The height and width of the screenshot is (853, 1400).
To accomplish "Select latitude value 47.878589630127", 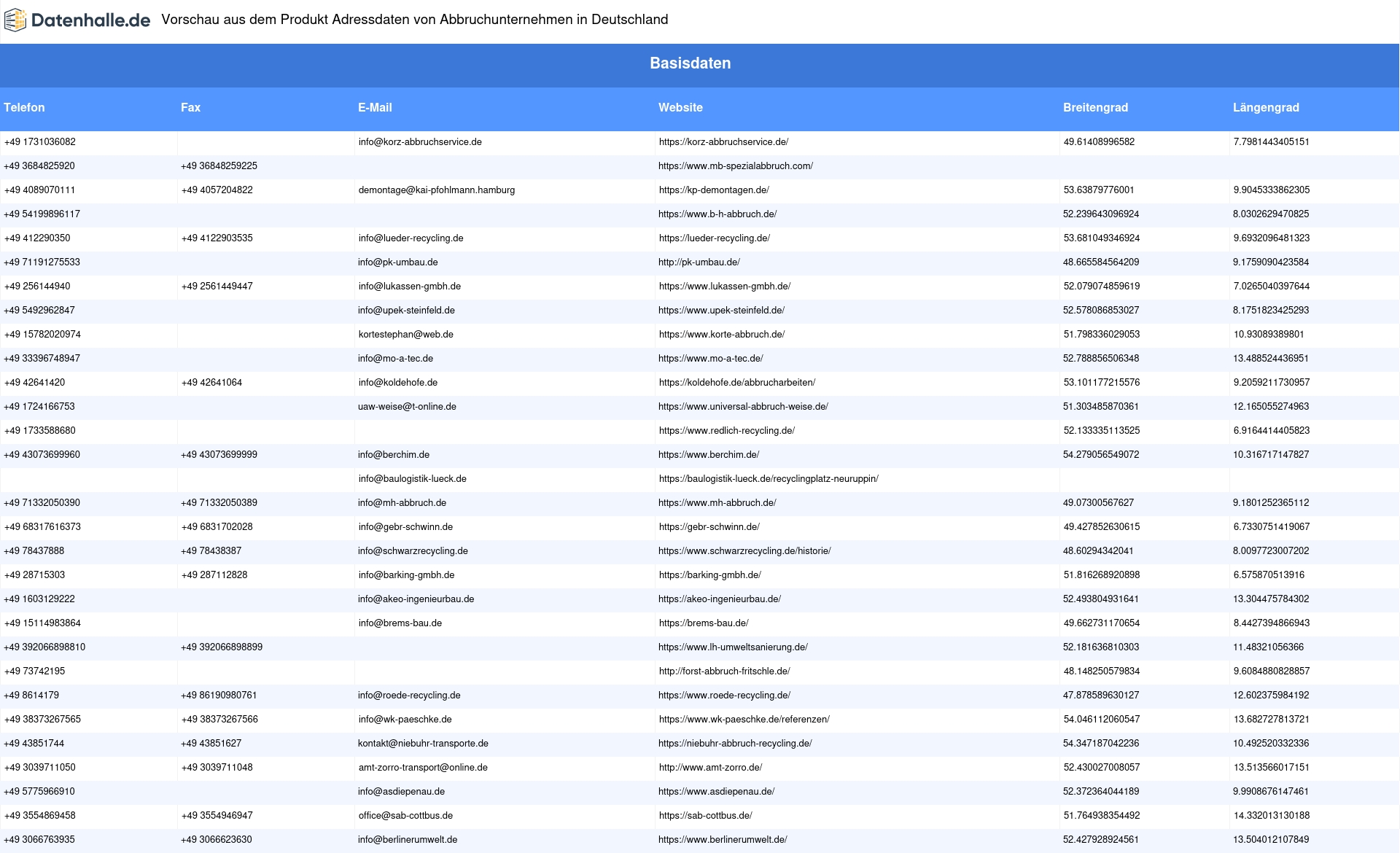I will point(1101,696).
